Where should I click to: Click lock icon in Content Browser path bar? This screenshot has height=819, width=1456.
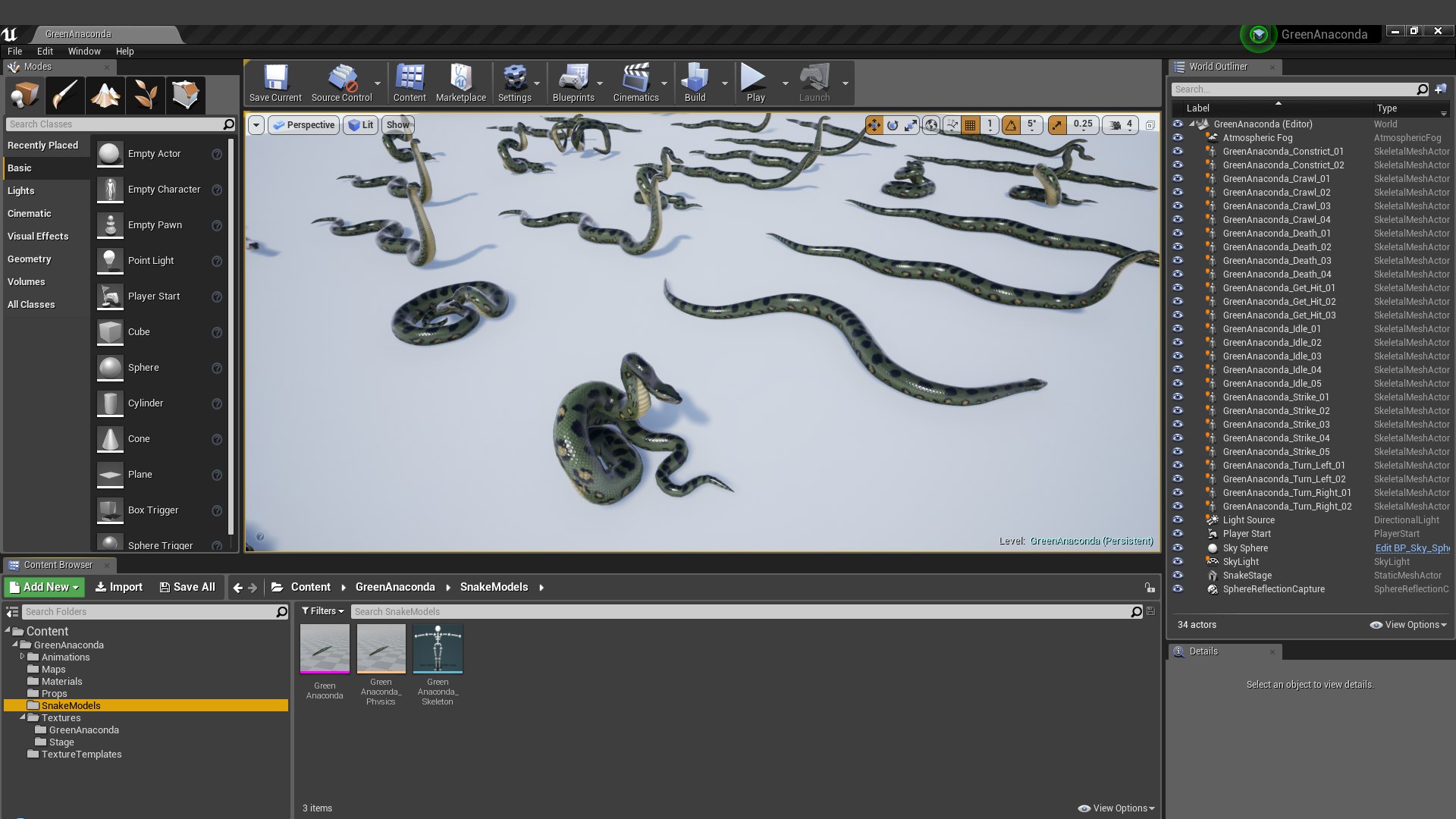click(x=1150, y=588)
